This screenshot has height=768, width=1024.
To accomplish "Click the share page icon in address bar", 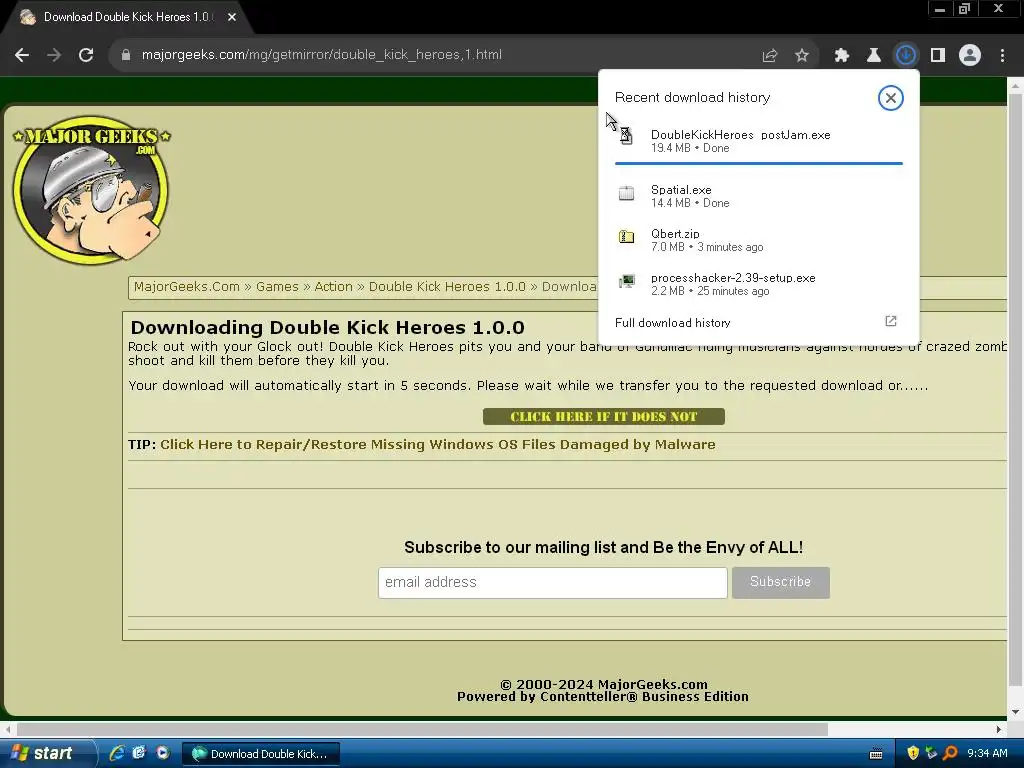I will (770, 56).
